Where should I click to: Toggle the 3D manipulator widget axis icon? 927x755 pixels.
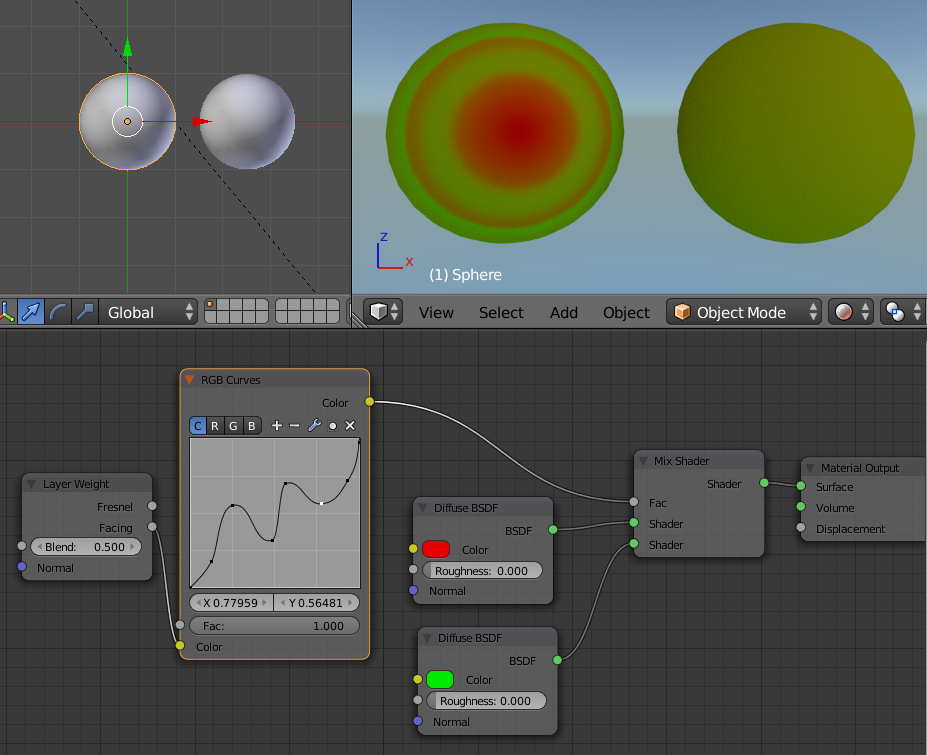8,313
